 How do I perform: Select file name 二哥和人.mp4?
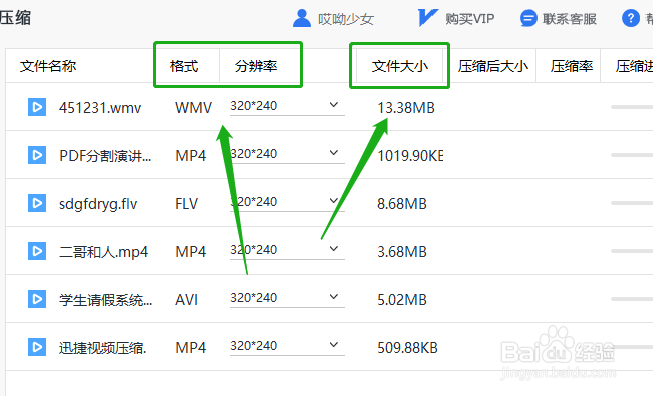click(103, 252)
